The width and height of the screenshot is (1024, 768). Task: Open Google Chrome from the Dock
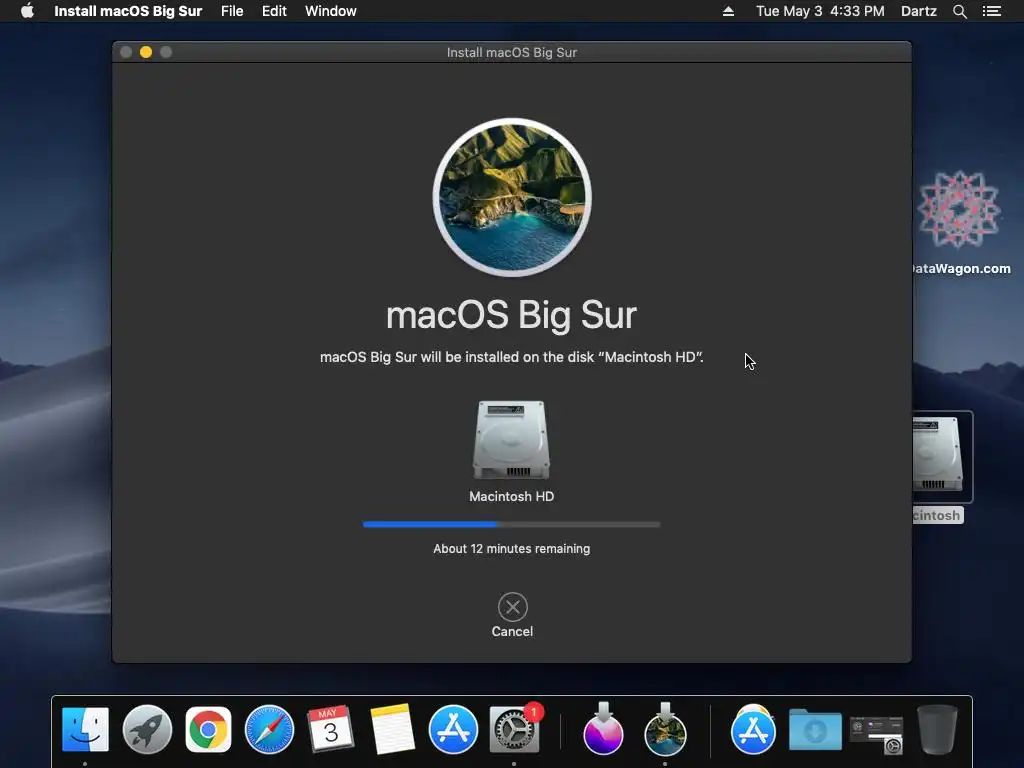(208, 729)
